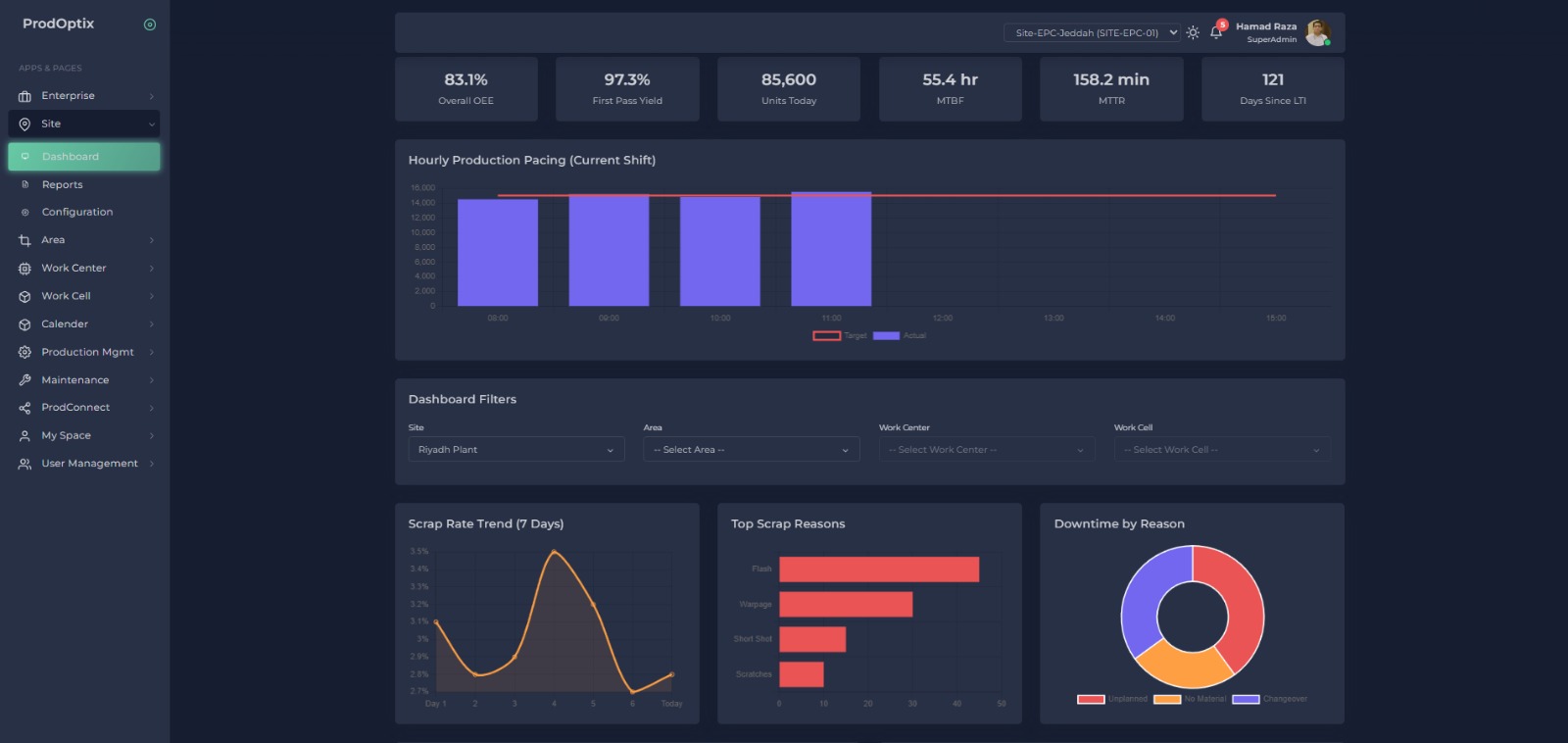Open the Configuration page under Site
Viewport: 1568px width, 743px height.
pos(77,213)
